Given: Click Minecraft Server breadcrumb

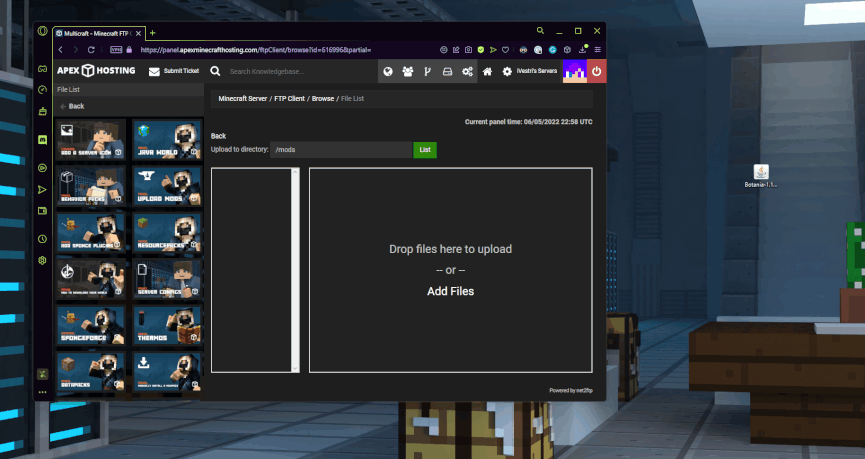Looking at the screenshot, I should [x=243, y=99].
